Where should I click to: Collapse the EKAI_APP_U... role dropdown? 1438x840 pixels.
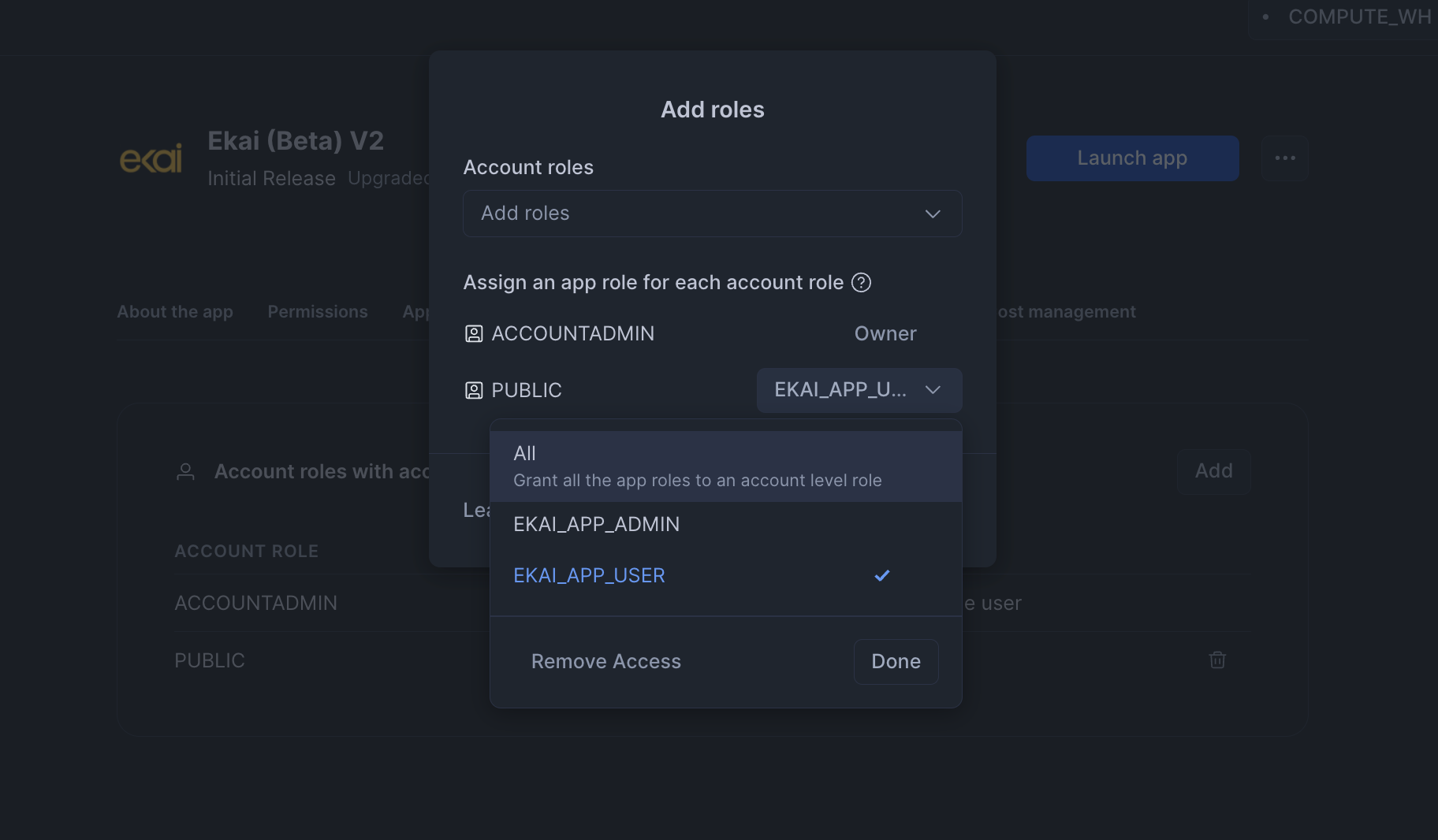click(x=859, y=390)
